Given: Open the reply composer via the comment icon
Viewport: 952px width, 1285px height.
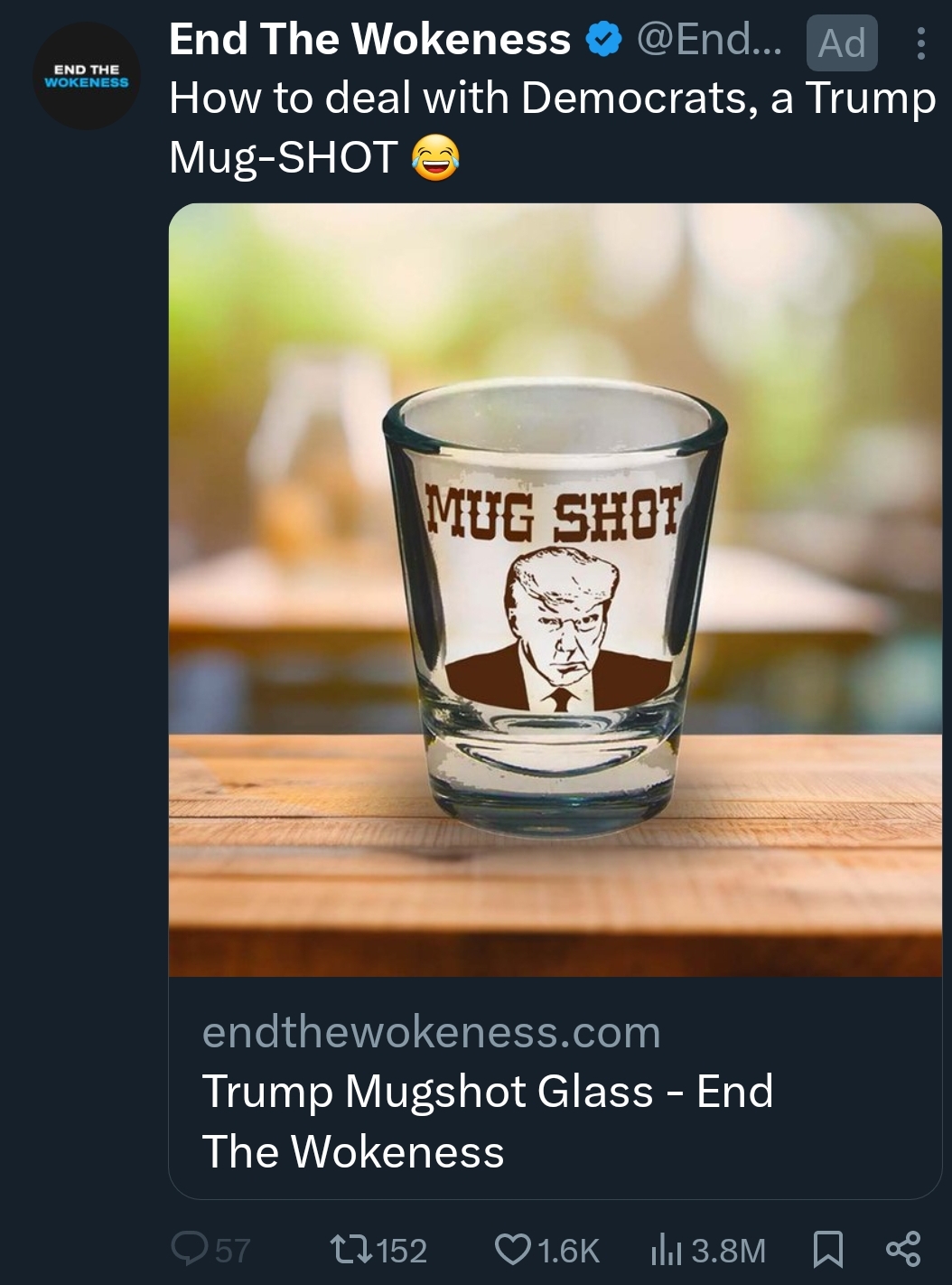Looking at the screenshot, I should [187, 1250].
